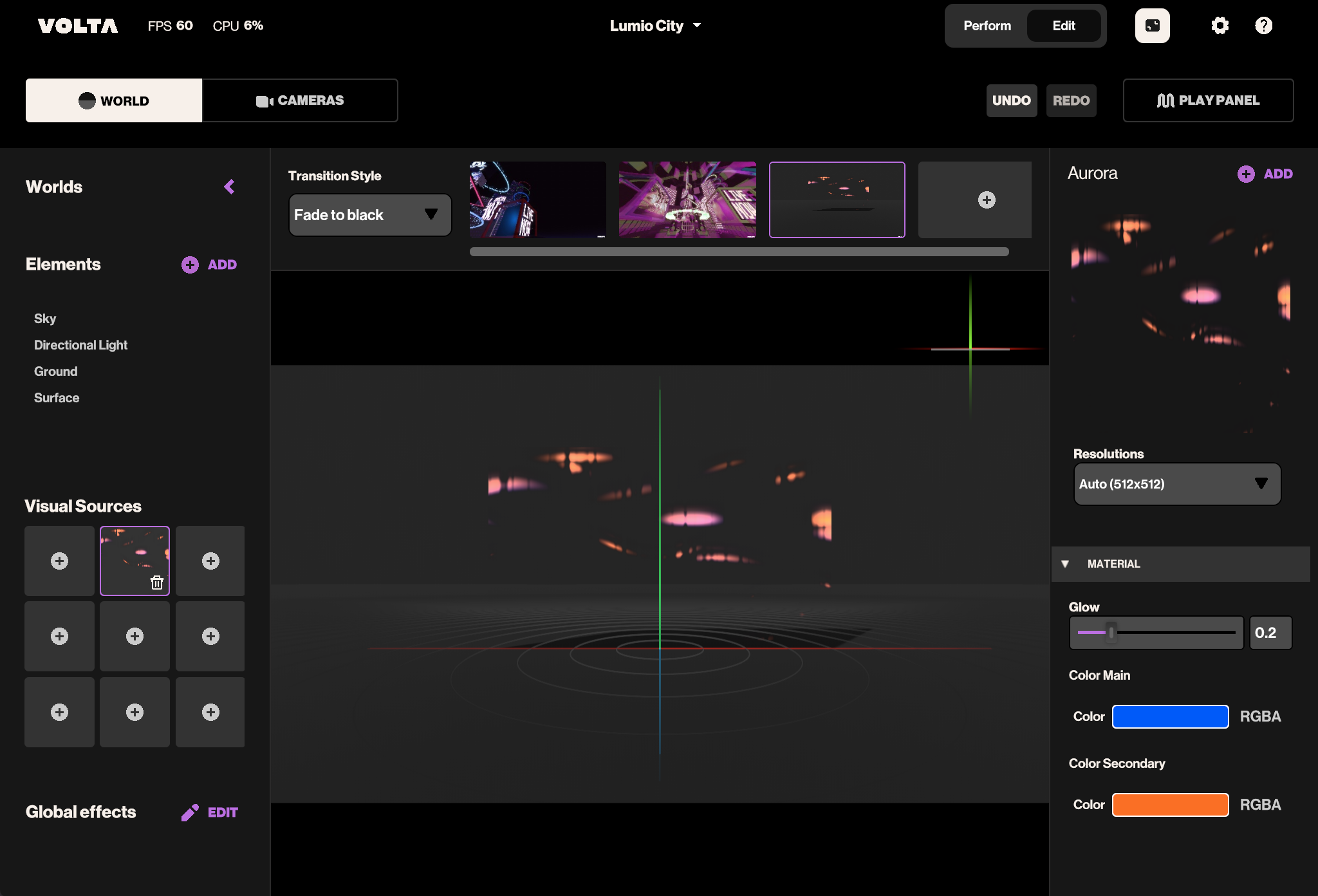
Task: Select the WORLD tab
Action: click(114, 100)
